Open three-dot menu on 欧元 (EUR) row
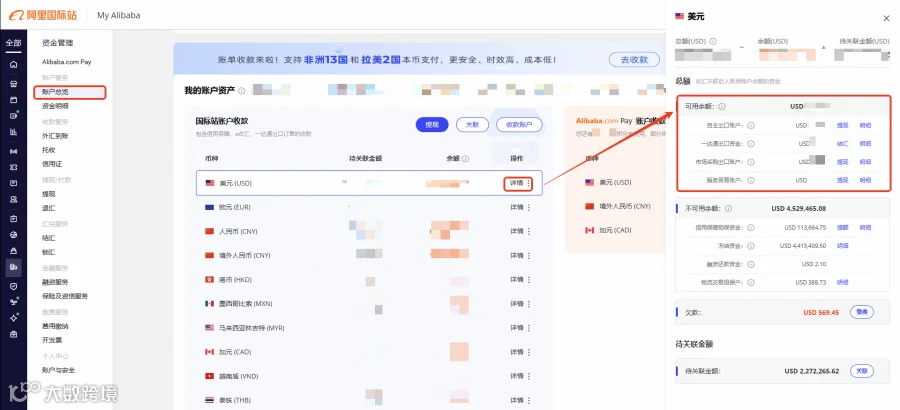 point(529,207)
